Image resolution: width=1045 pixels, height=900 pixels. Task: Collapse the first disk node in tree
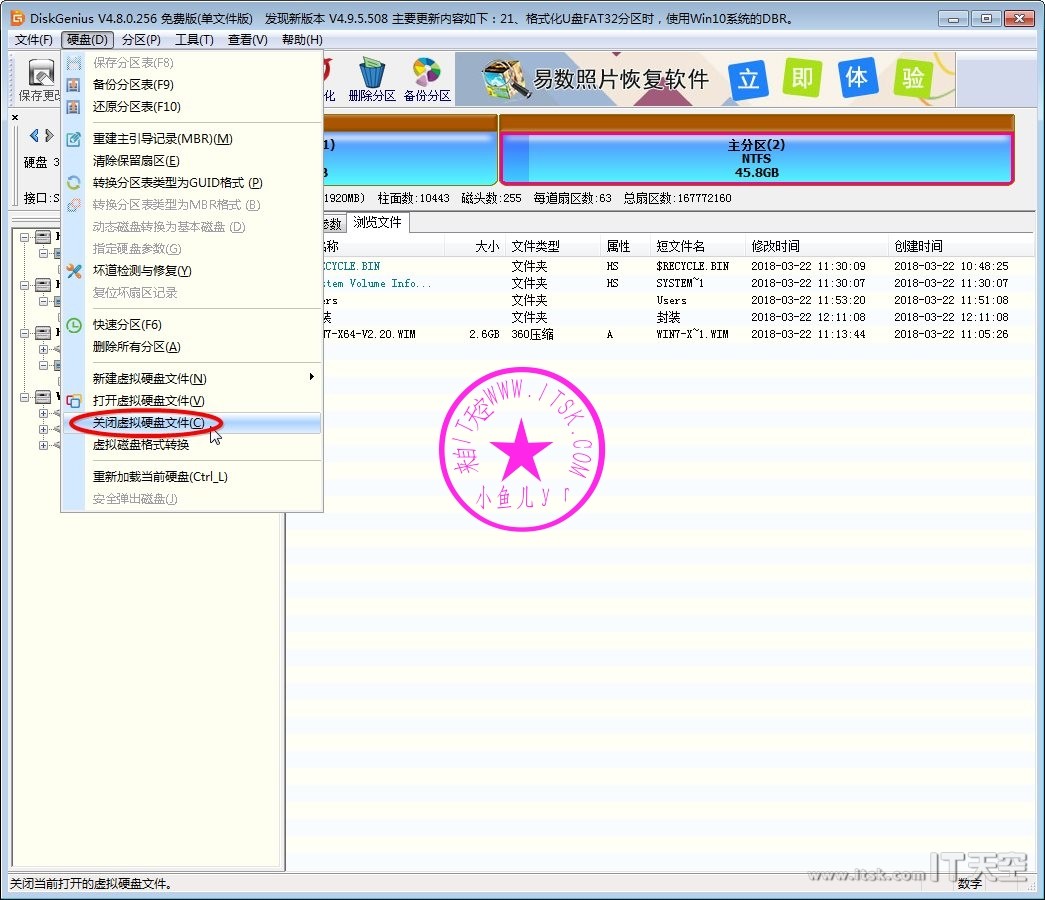coord(25,237)
